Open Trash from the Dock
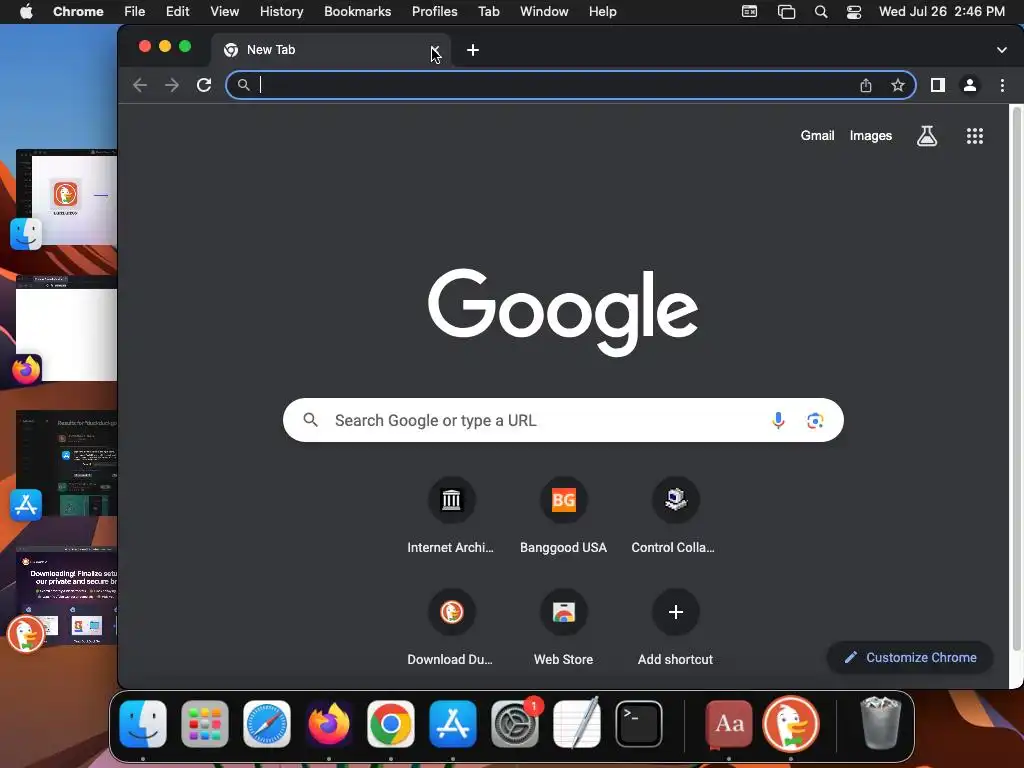The height and width of the screenshot is (768, 1024). coord(880,724)
